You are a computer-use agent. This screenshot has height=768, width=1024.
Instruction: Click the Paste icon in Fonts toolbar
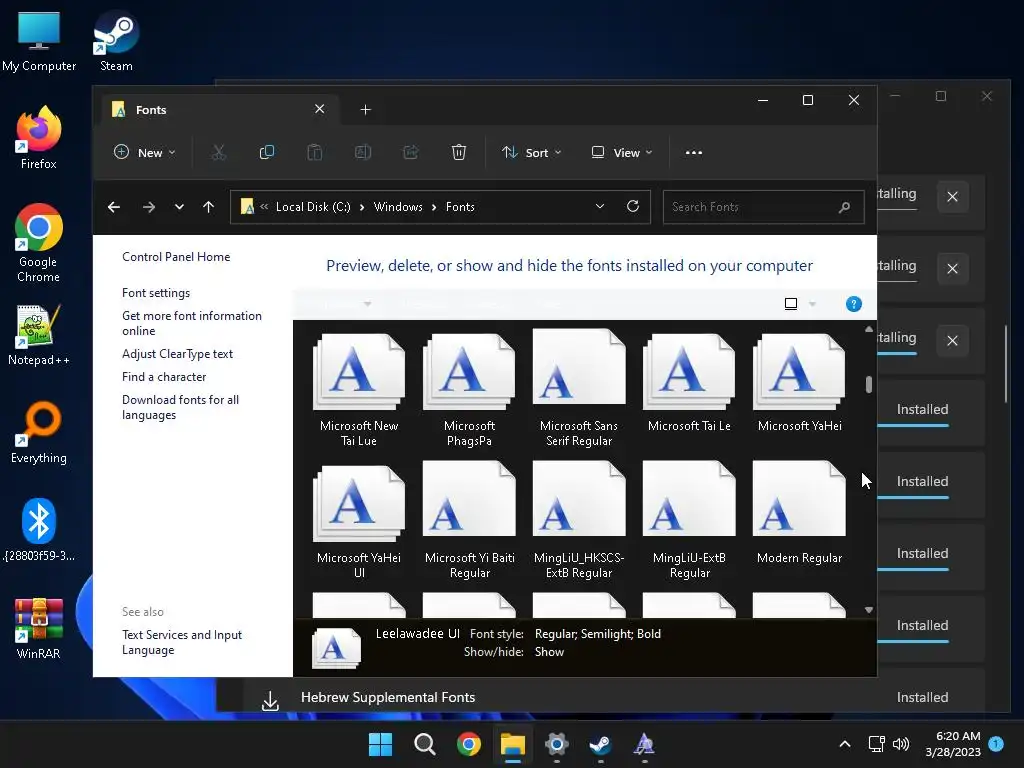click(315, 153)
